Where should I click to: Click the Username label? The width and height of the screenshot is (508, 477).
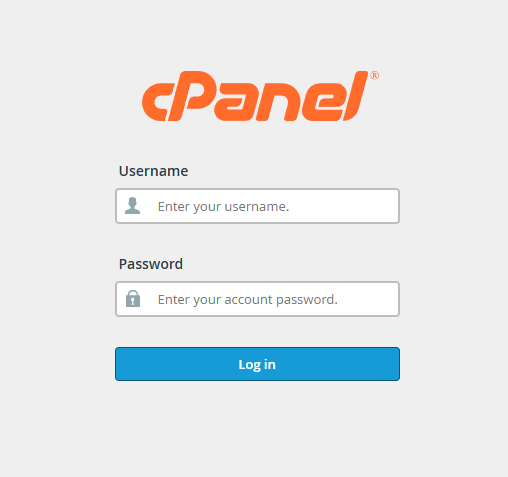153,171
